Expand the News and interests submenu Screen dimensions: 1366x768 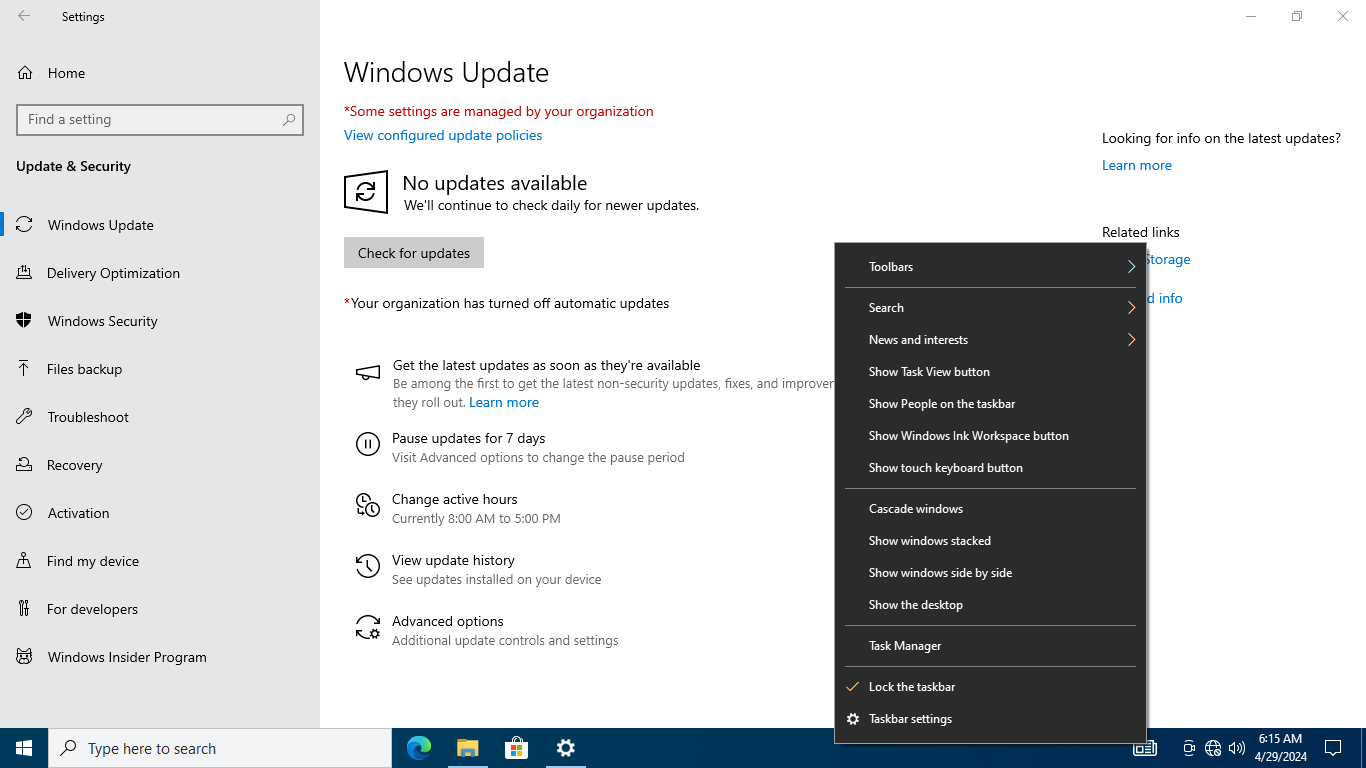point(990,340)
